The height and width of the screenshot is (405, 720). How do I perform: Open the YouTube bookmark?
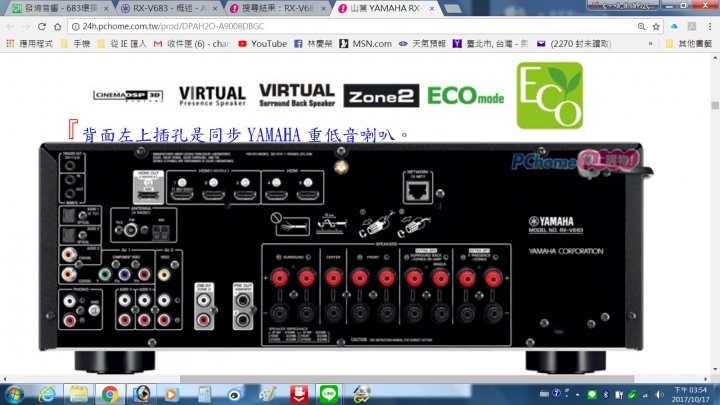click(263, 44)
